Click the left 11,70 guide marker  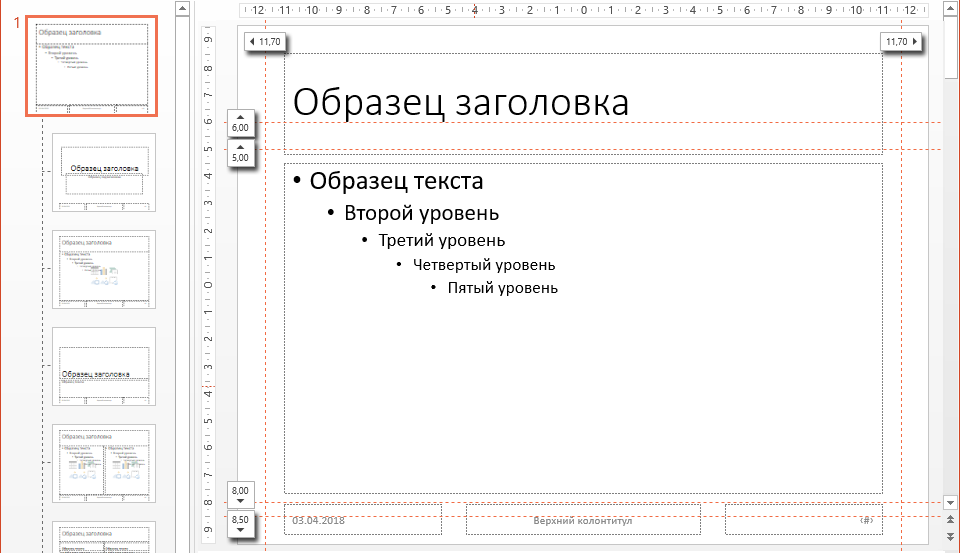click(x=265, y=42)
